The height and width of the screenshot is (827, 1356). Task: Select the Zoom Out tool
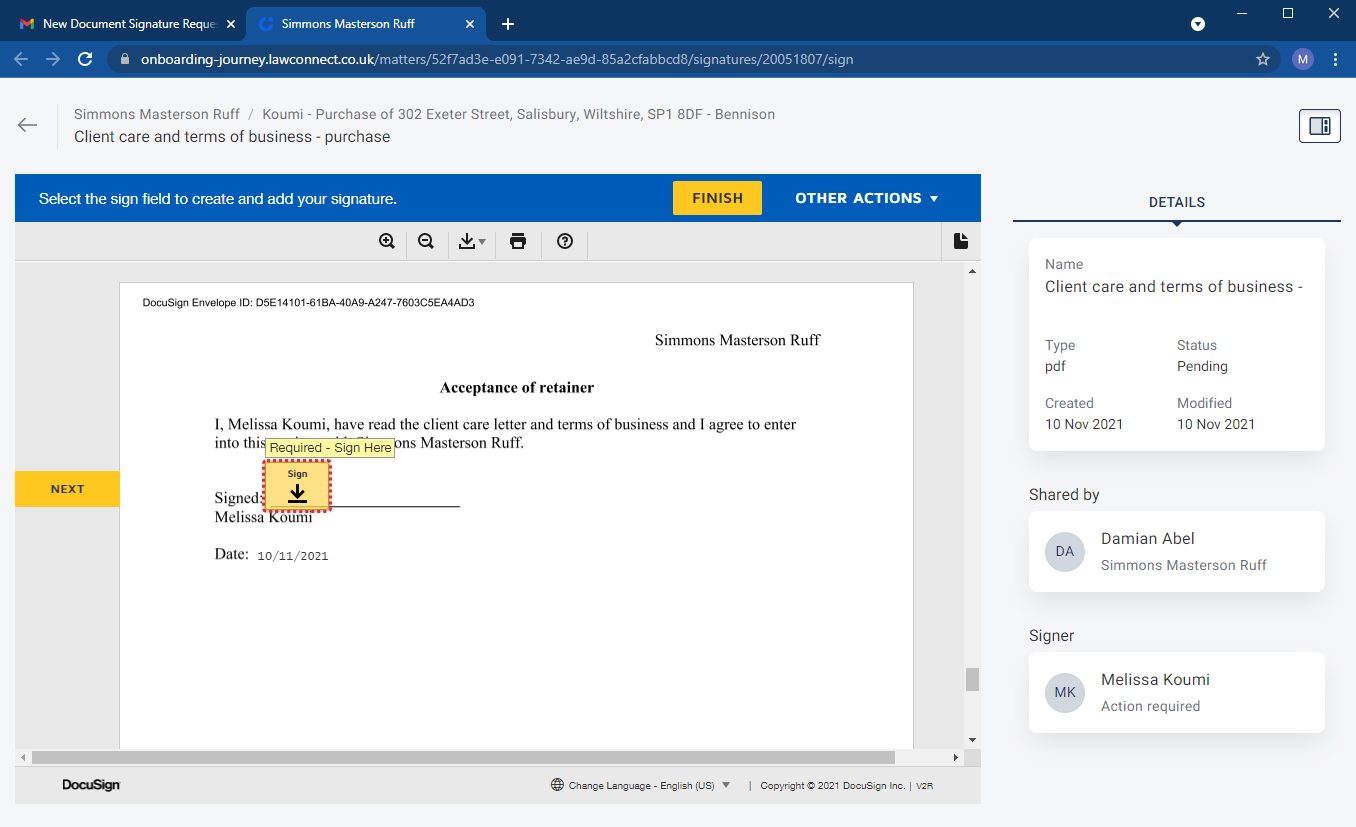coord(426,241)
